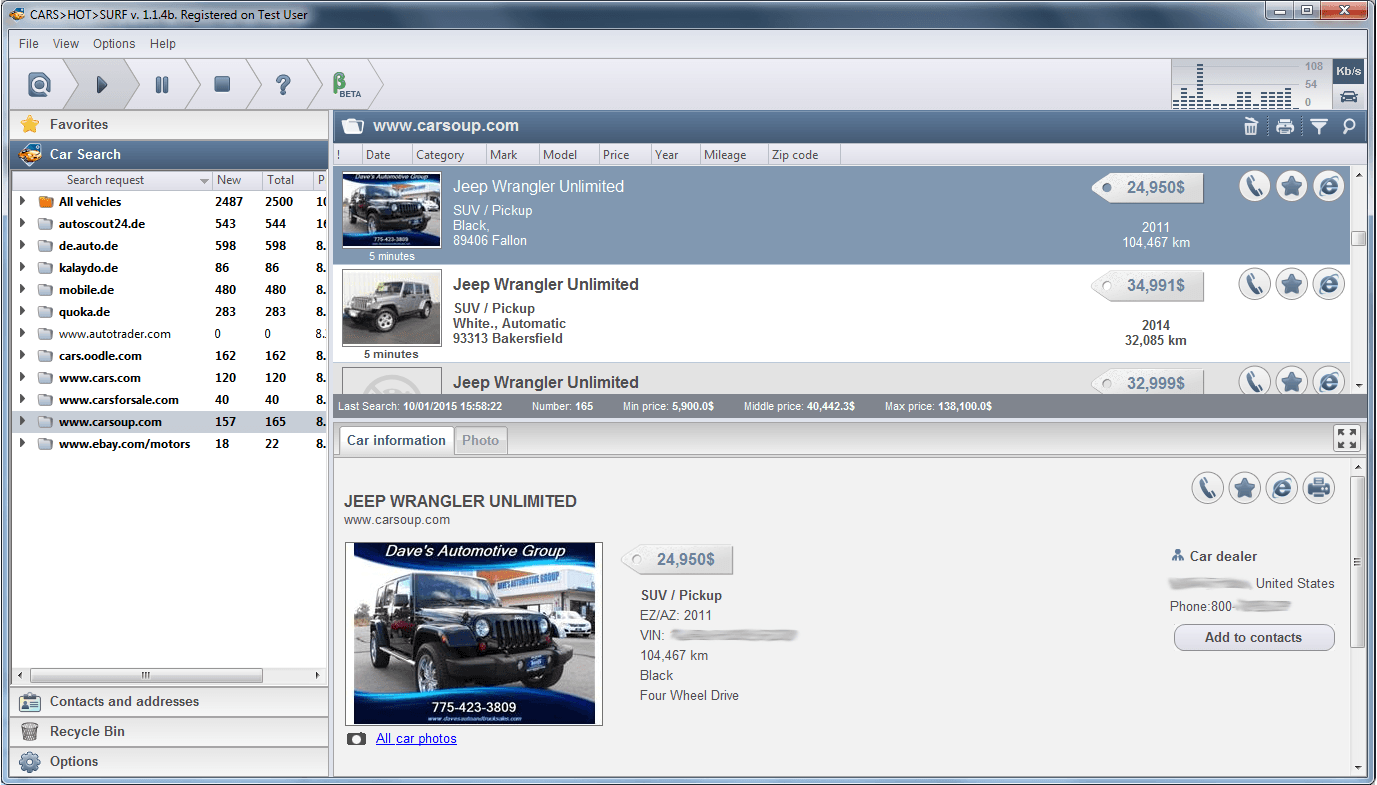
Task: Open the All car photos link
Action: [416, 739]
